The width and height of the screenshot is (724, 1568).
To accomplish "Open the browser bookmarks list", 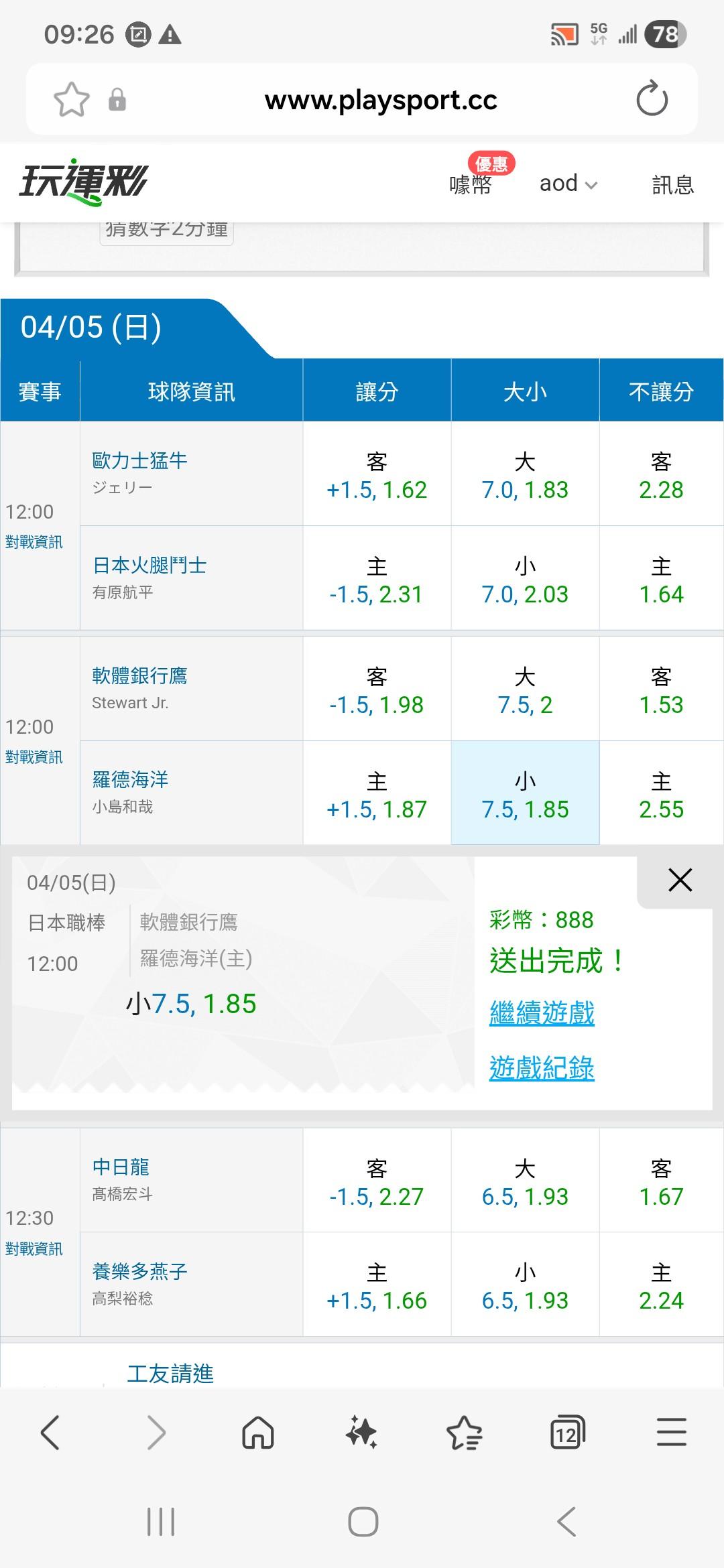I will tap(464, 1433).
